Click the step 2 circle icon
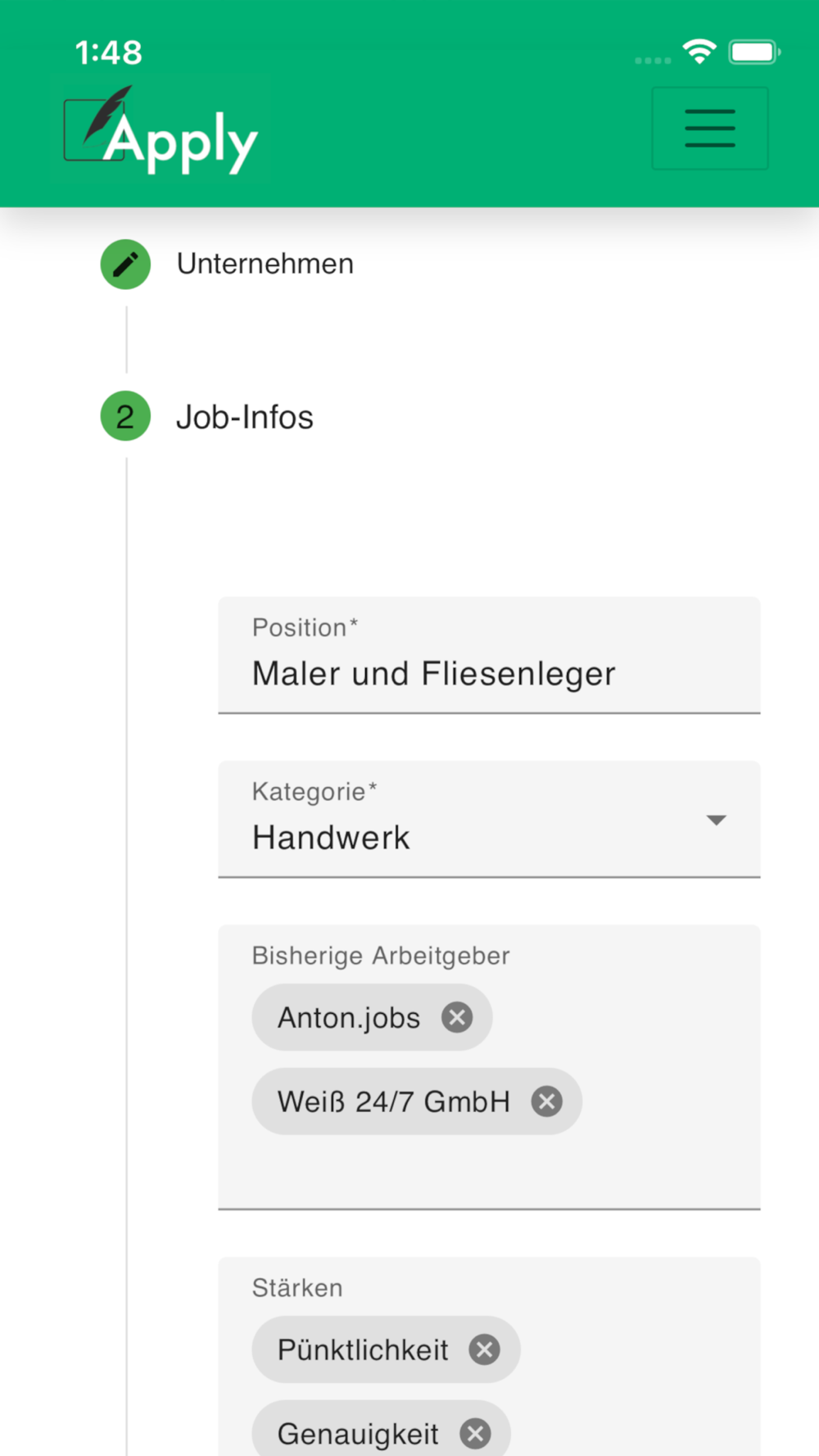This screenshot has height=1456, width=819. (125, 417)
